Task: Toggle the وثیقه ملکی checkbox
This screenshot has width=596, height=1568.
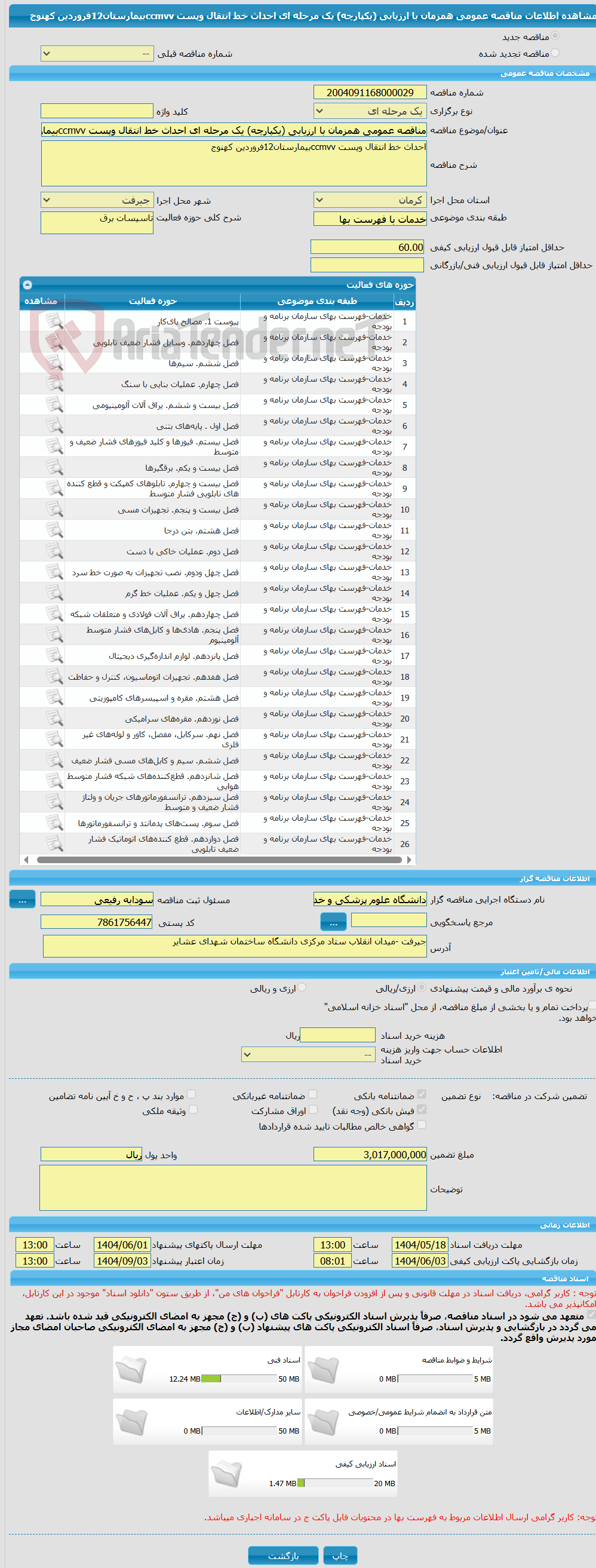Action: pyautogui.click(x=193, y=1110)
